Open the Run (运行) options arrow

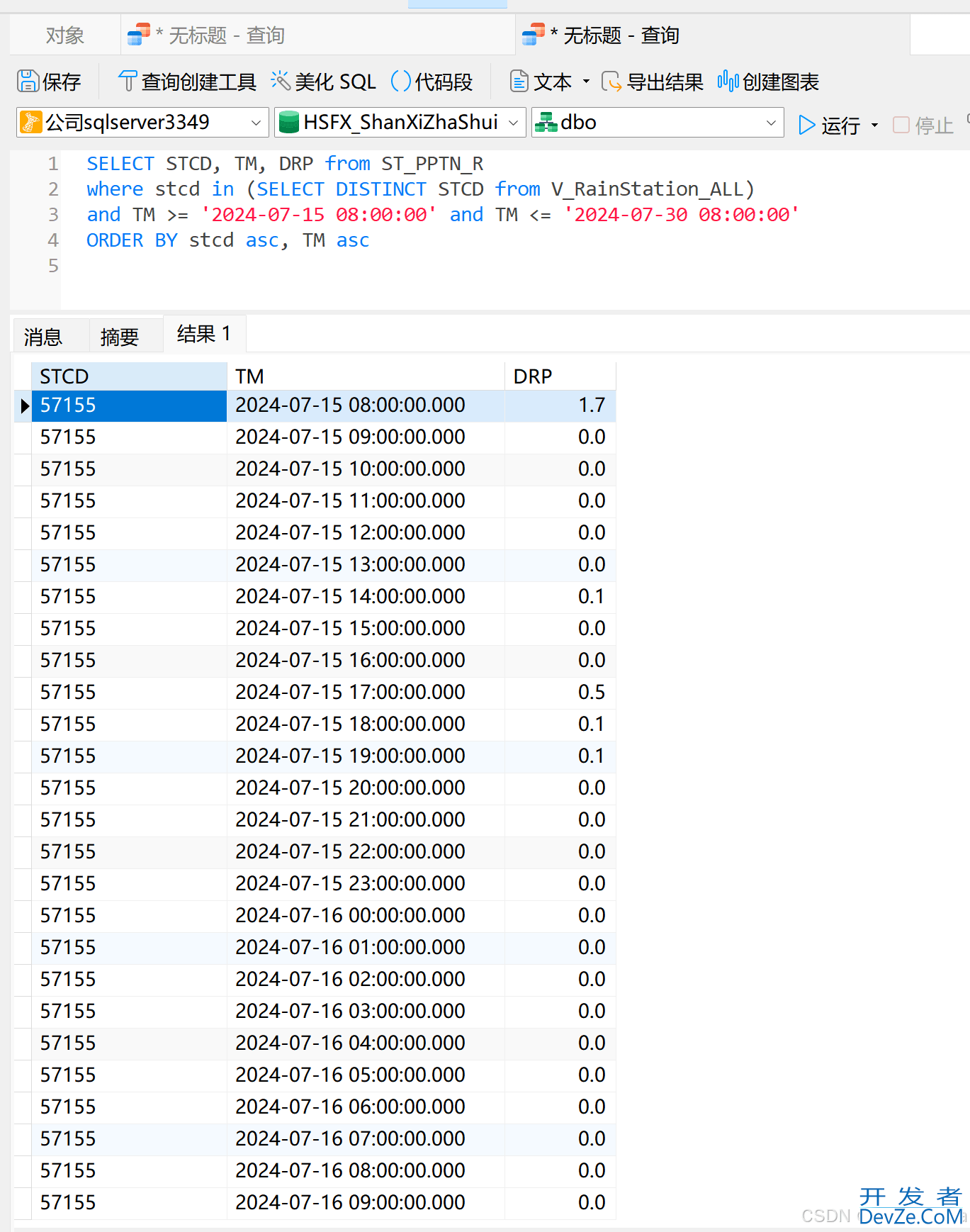coord(875,125)
